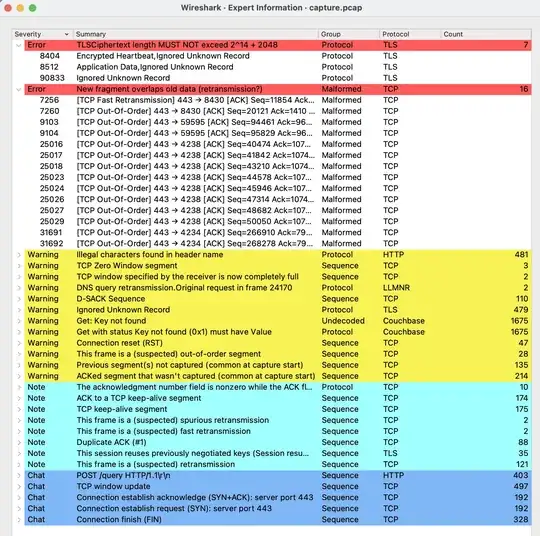Select suspected out-of-order segment warning row
Screen dimensions: 540x536
278,354
